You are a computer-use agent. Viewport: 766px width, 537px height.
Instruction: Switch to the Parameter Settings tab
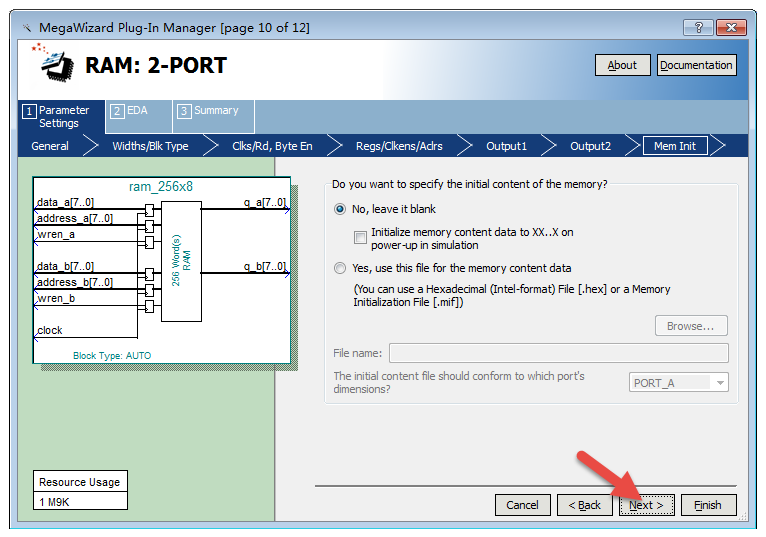[61, 117]
